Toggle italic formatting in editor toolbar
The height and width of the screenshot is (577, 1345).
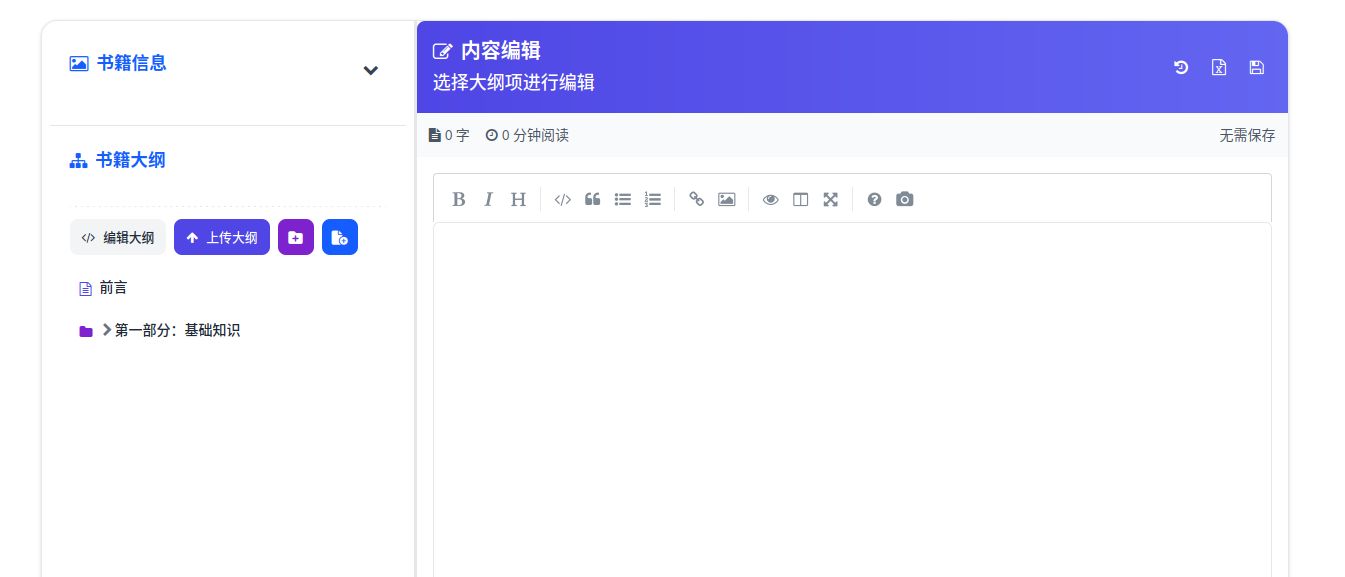(x=488, y=199)
